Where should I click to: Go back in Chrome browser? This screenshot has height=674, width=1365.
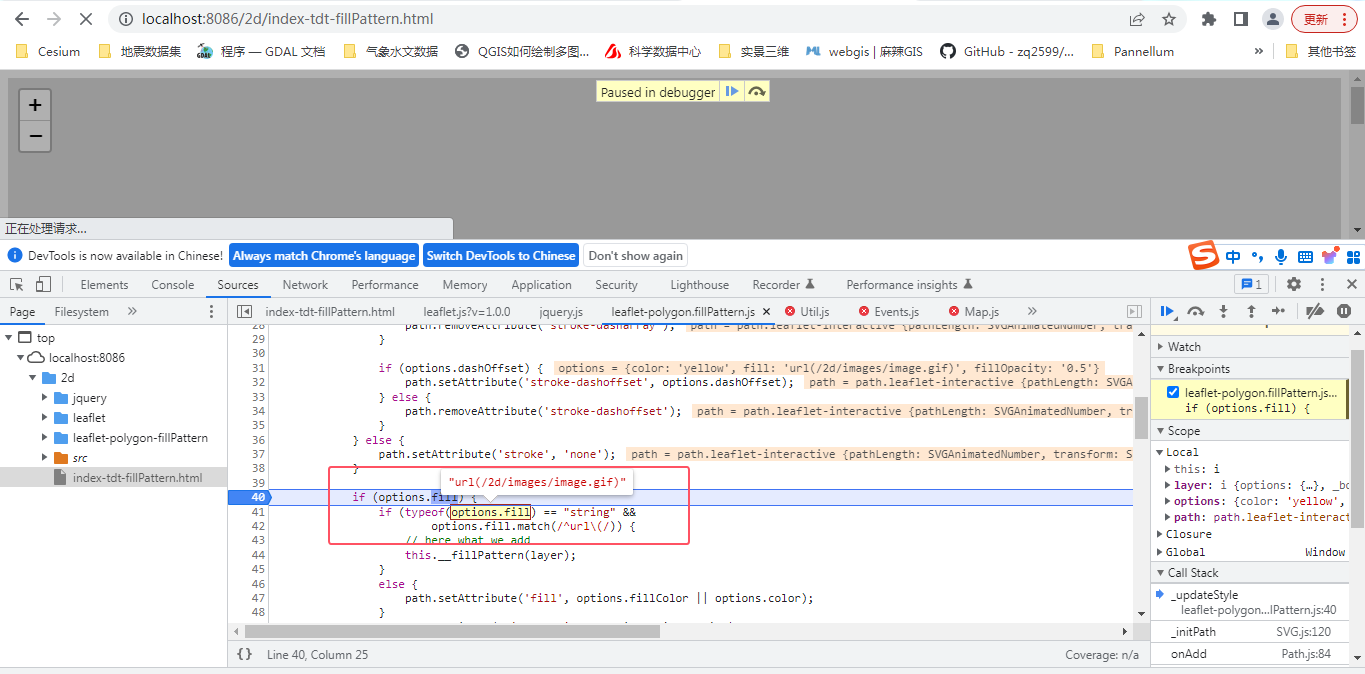[x=22, y=19]
